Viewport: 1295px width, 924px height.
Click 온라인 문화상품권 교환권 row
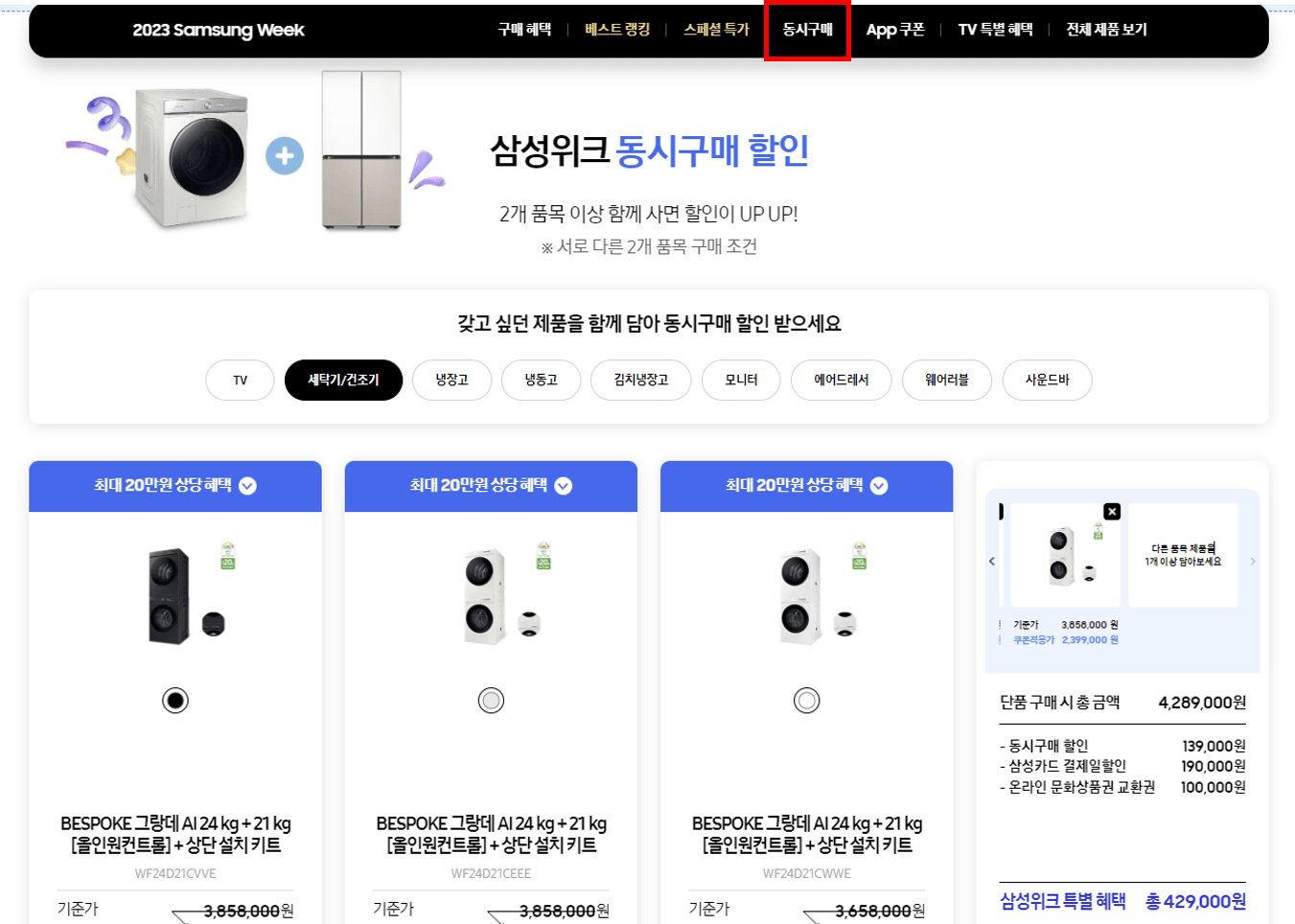(x=1122, y=787)
